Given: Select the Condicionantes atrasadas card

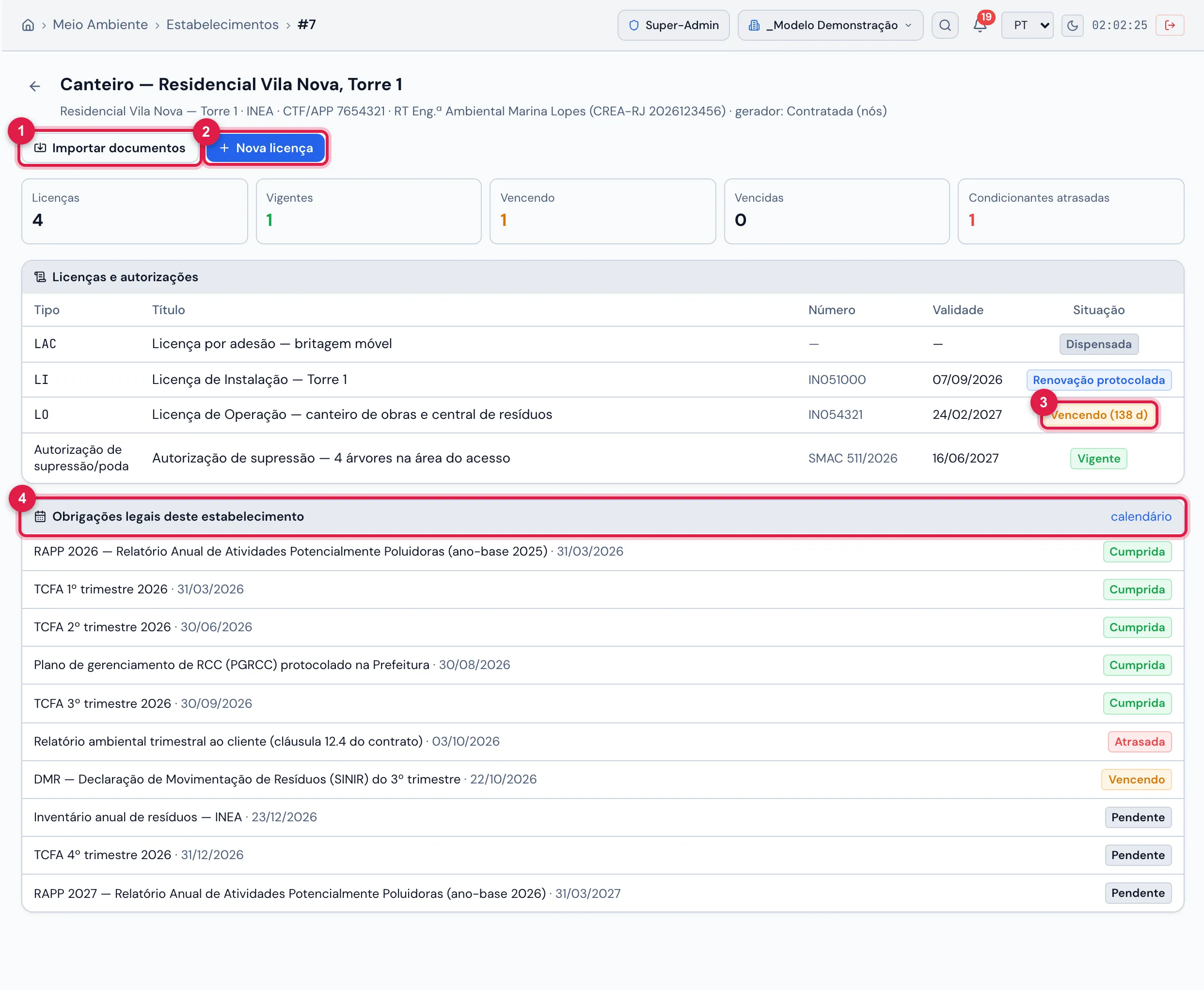Looking at the screenshot, I should pyautogui.click(x=1071, y=211).
